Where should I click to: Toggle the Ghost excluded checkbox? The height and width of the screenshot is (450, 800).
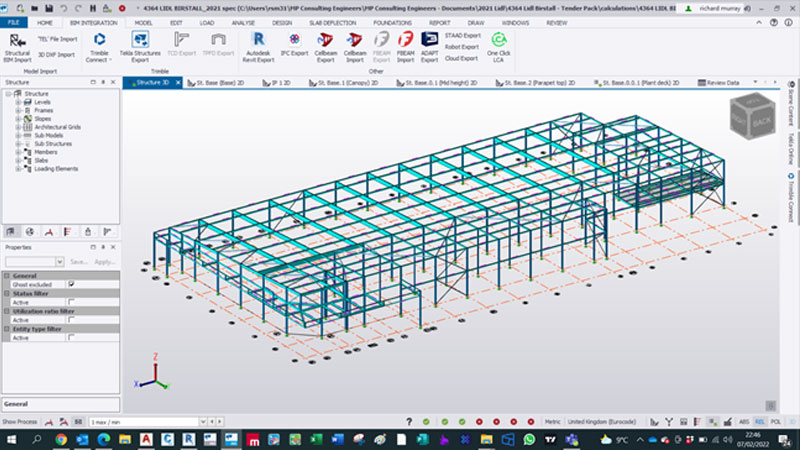pos(71,284)
